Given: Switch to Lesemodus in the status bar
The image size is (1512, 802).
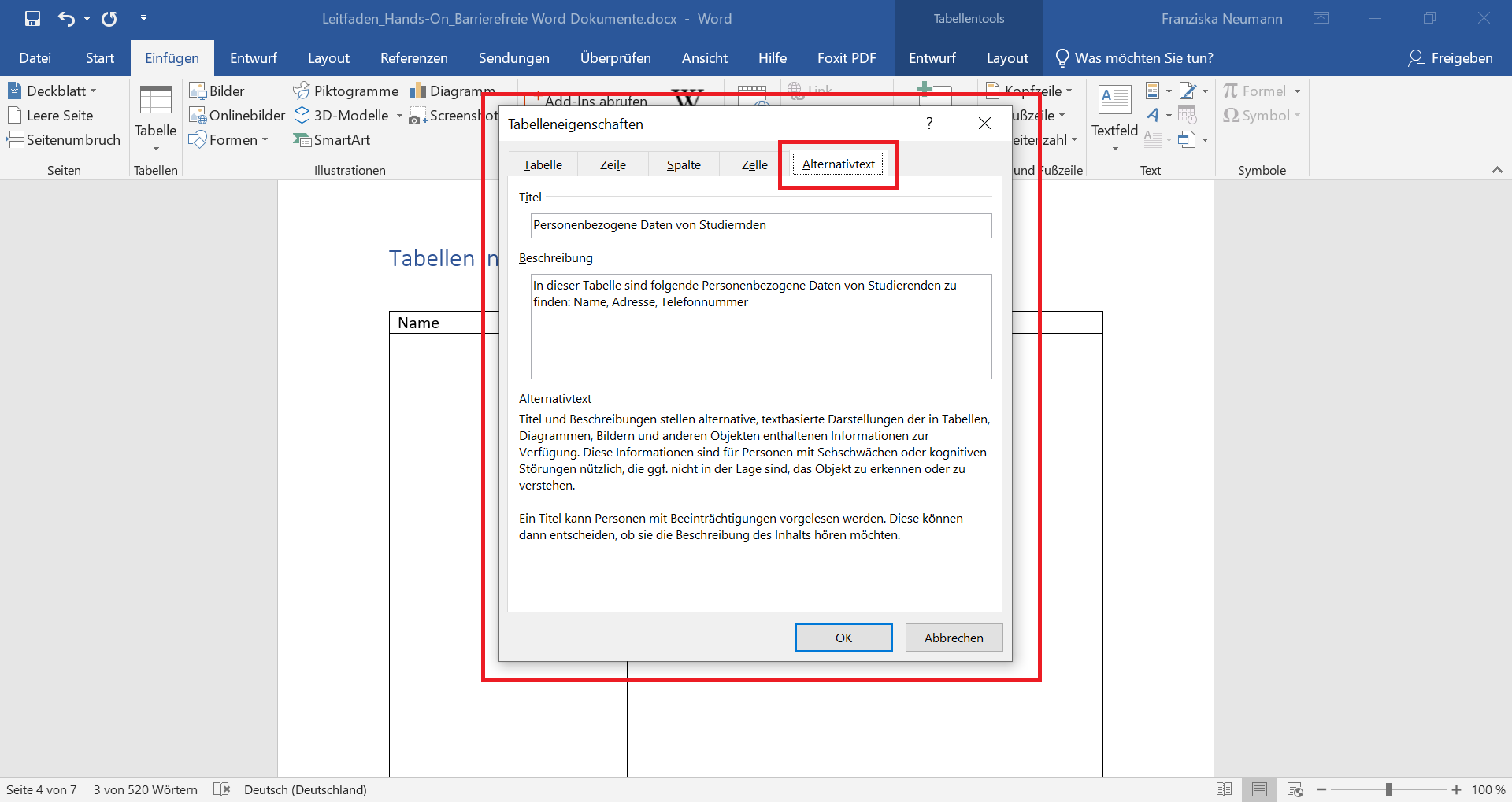Looking at the screenshot, I should (x=1225, y=789).
